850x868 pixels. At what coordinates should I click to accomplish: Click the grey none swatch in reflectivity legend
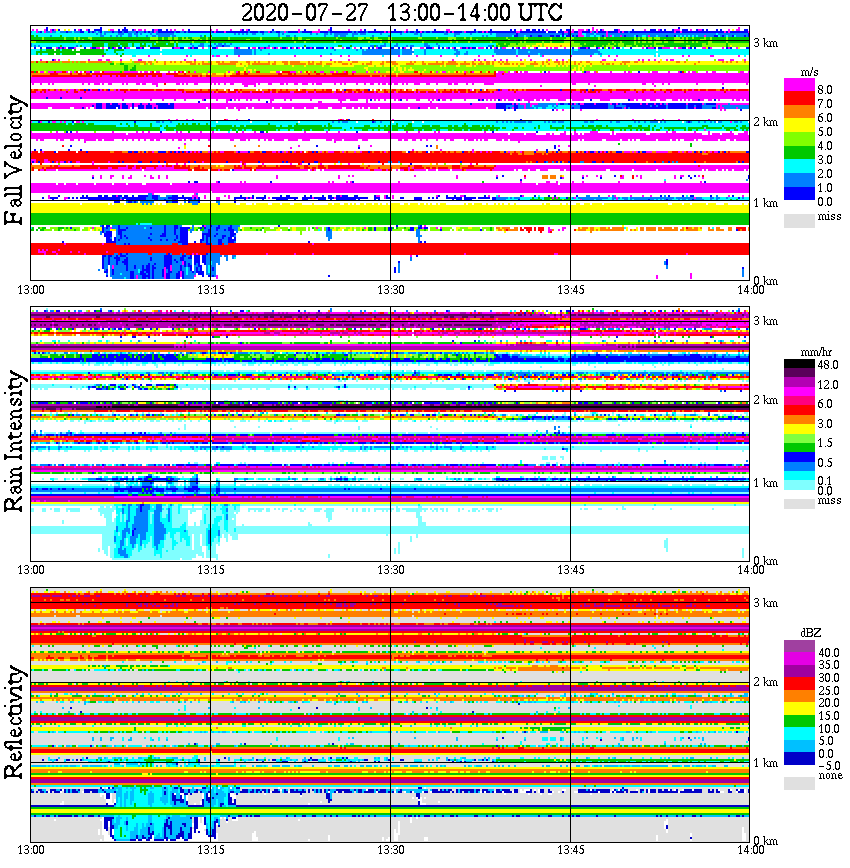click(799, 783)
